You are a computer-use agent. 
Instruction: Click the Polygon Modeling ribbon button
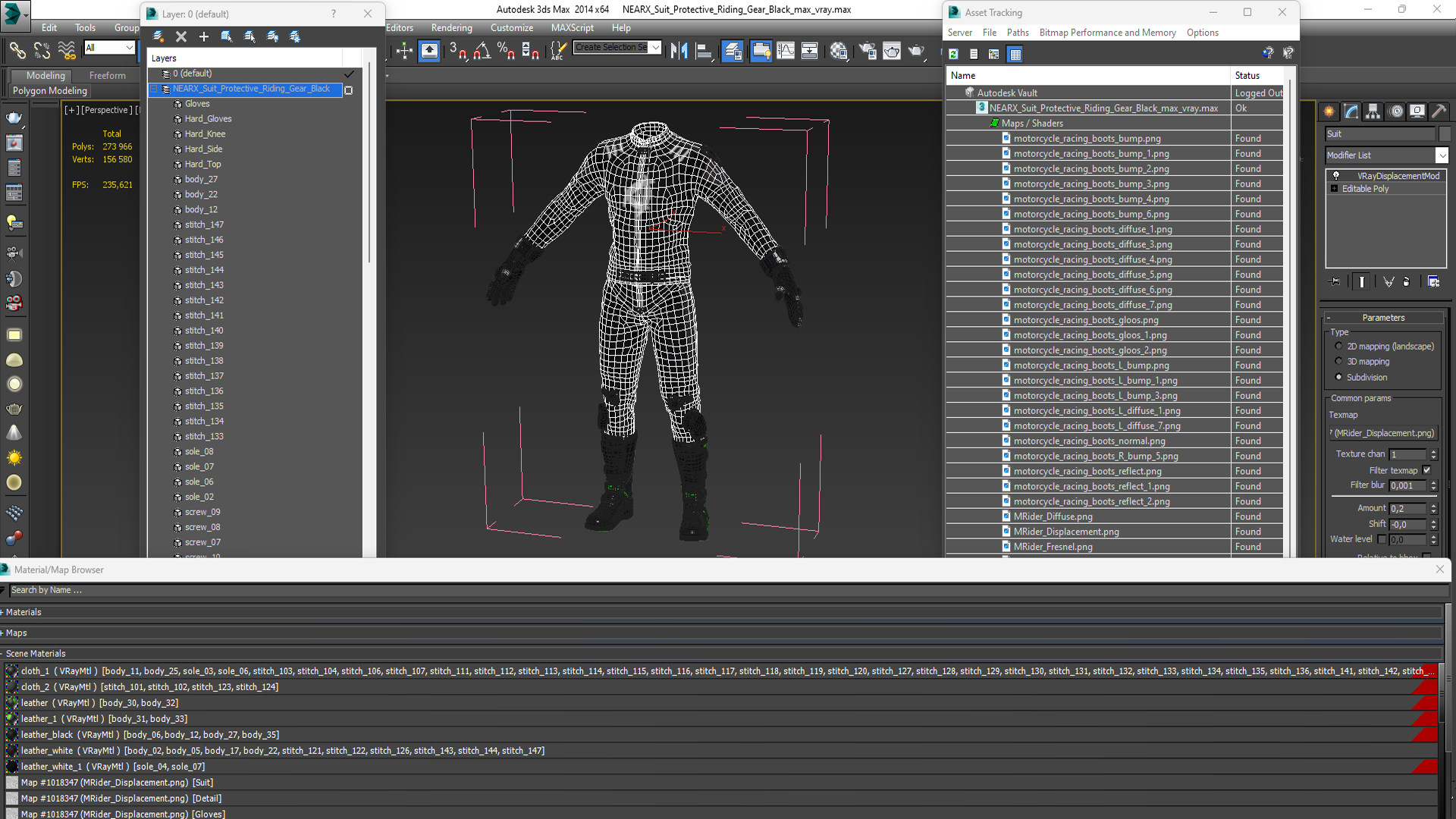tap(50, 90)
